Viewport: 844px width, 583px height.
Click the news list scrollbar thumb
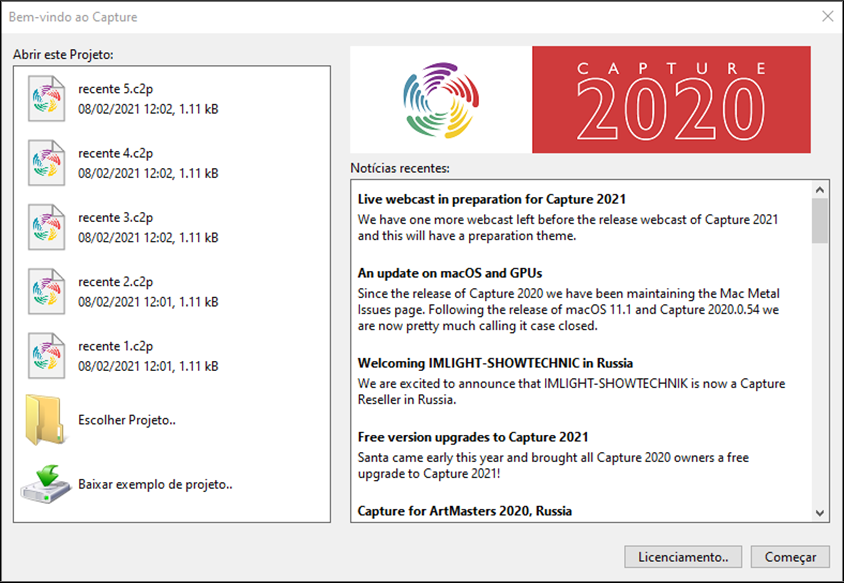click(x=820, y=221)
